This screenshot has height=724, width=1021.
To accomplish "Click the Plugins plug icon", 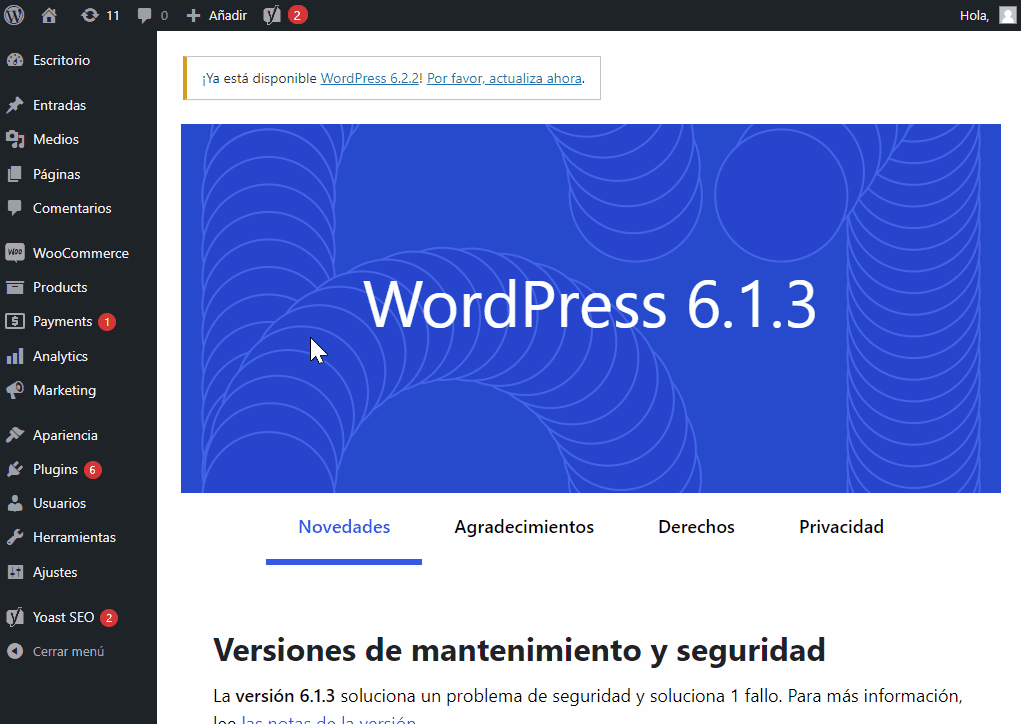I will point(15,469).
